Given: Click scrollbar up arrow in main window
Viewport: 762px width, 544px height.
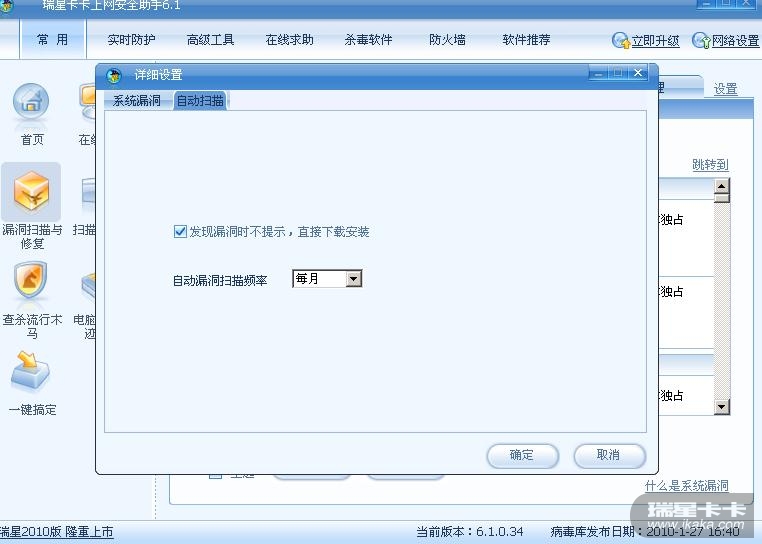Looking at the screenshot, I should point(722,186).
